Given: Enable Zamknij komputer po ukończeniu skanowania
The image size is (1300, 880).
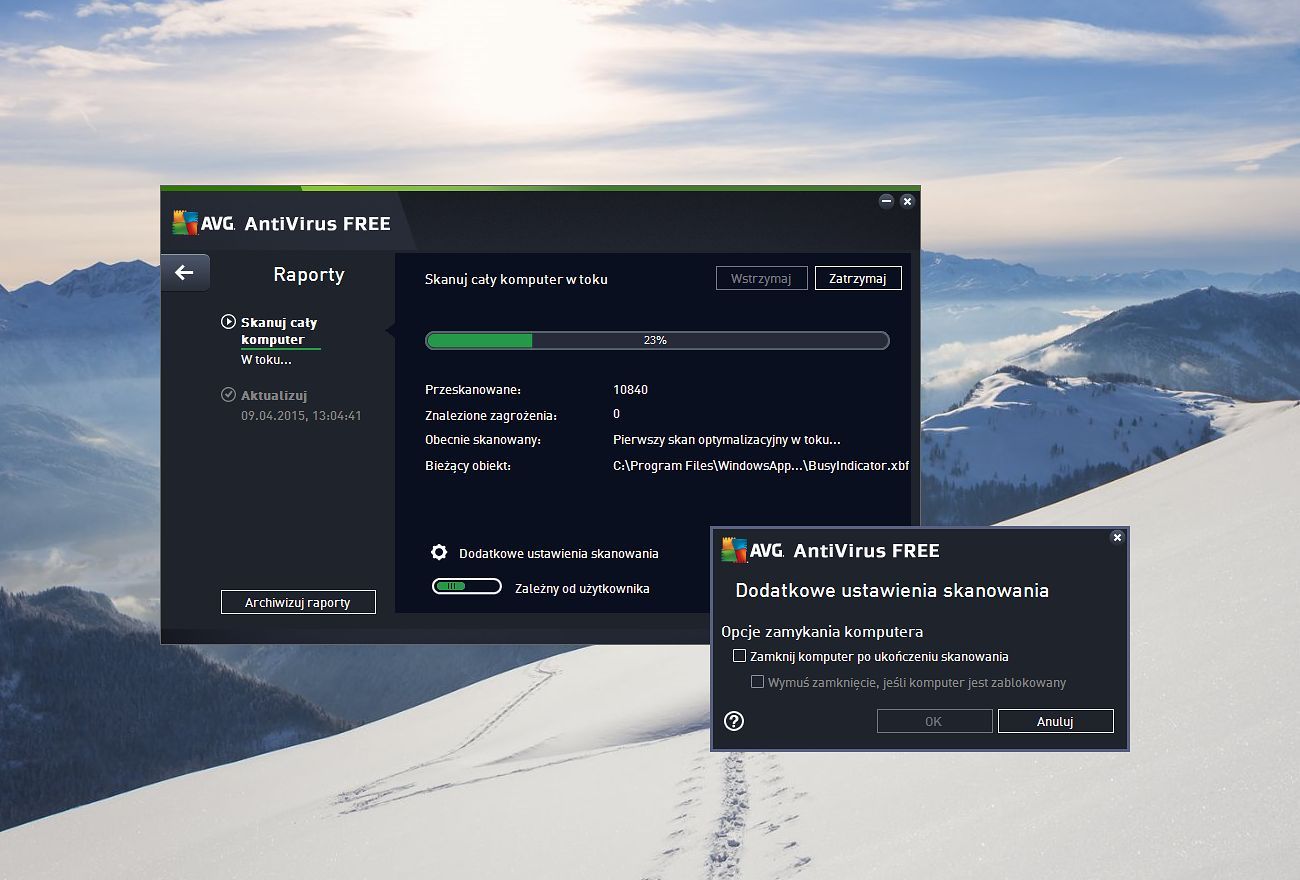Looking at the screenshot, I should pos(741,655).
